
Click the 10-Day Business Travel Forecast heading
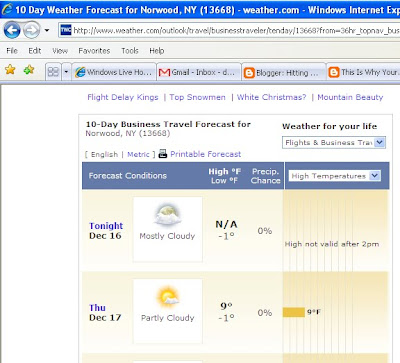(x=168, y=124)
